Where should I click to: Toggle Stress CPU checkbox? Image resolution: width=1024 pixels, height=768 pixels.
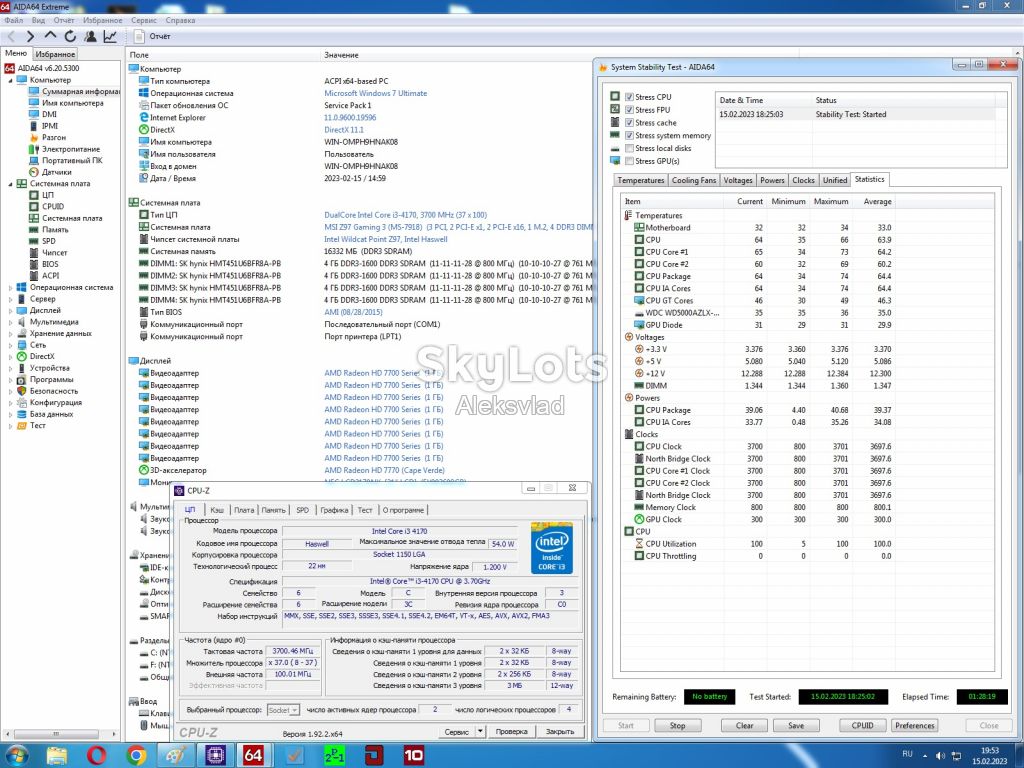coord(629,97)
